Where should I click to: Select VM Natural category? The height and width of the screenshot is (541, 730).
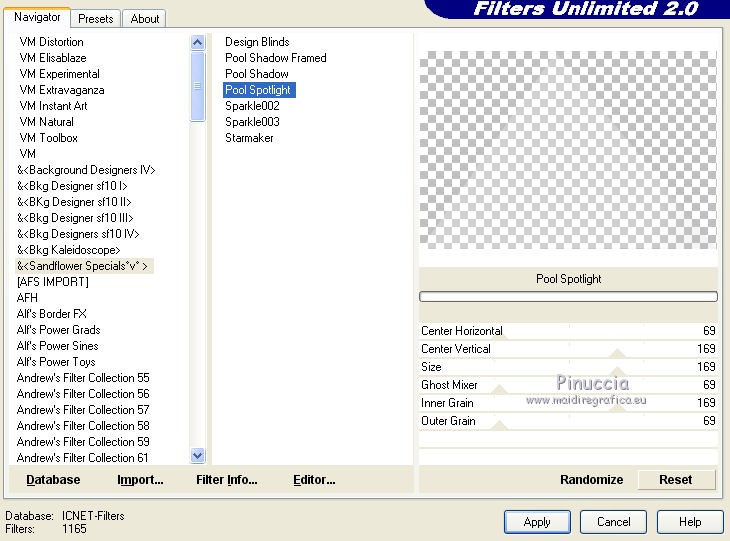click(x=46, y=122)
